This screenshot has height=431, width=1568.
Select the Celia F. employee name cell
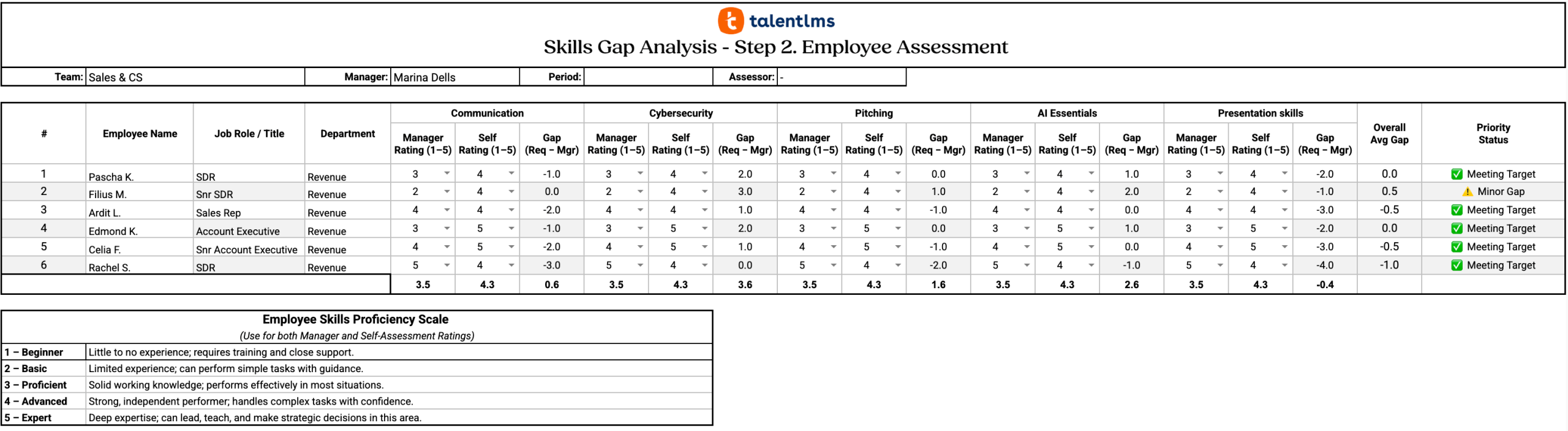(140, 249)
